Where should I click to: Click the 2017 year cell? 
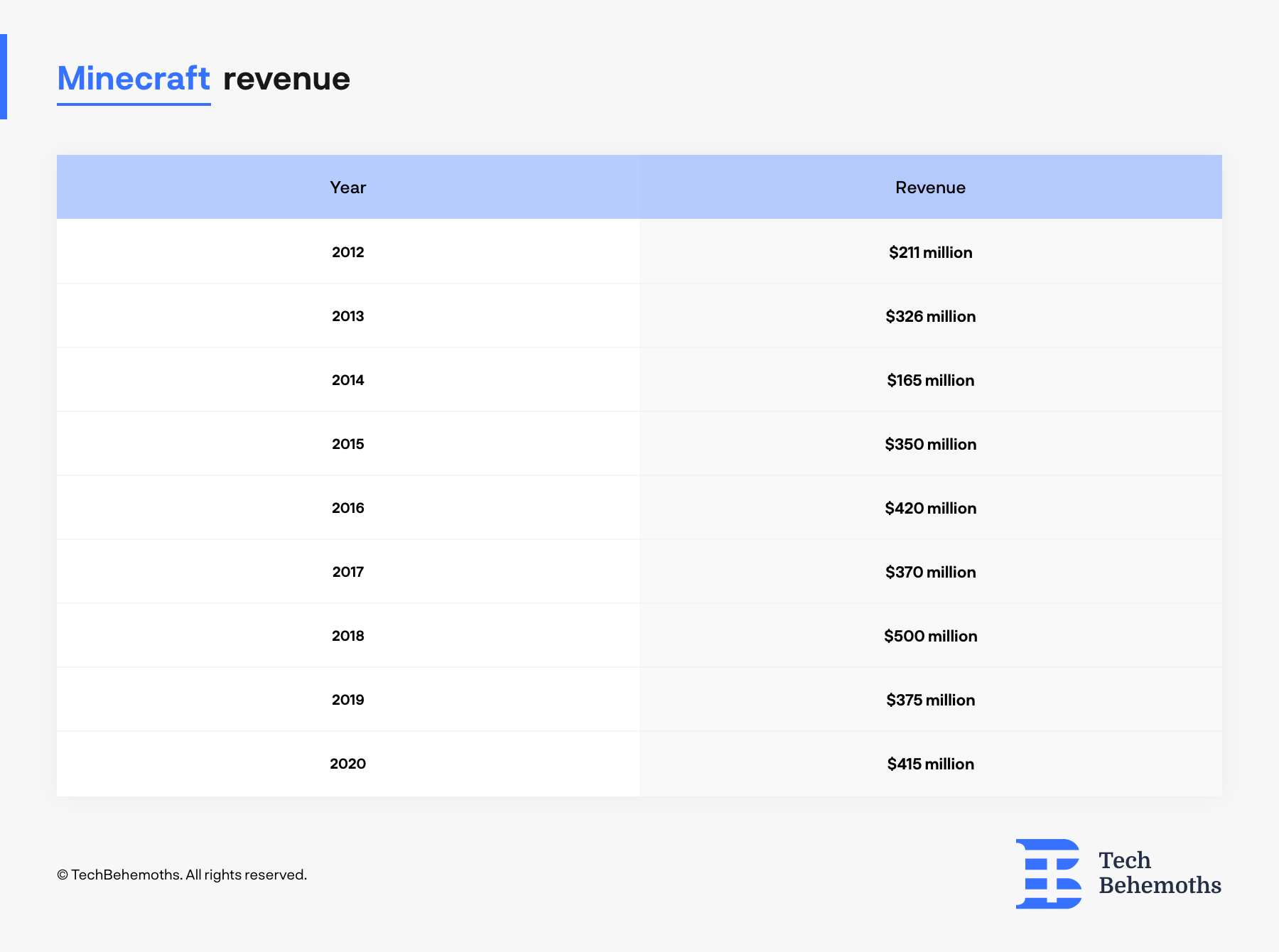click(348, 571)
